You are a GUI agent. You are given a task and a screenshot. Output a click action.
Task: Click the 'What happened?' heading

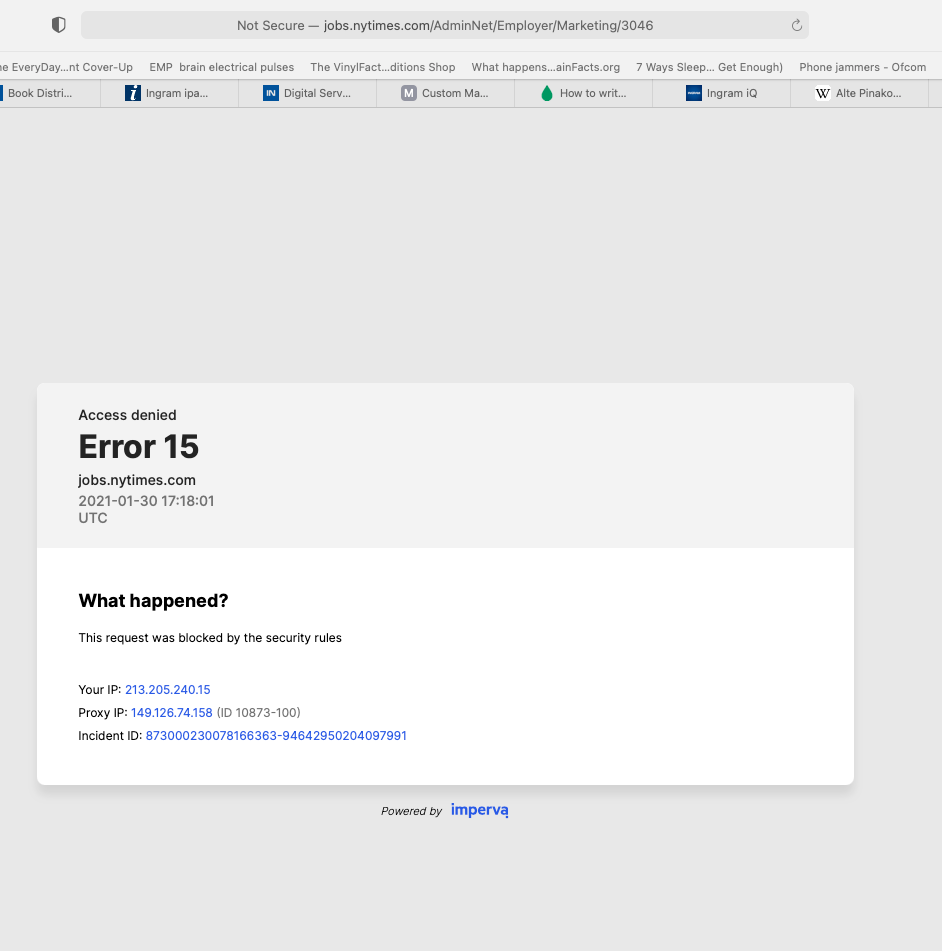point(153,600)
